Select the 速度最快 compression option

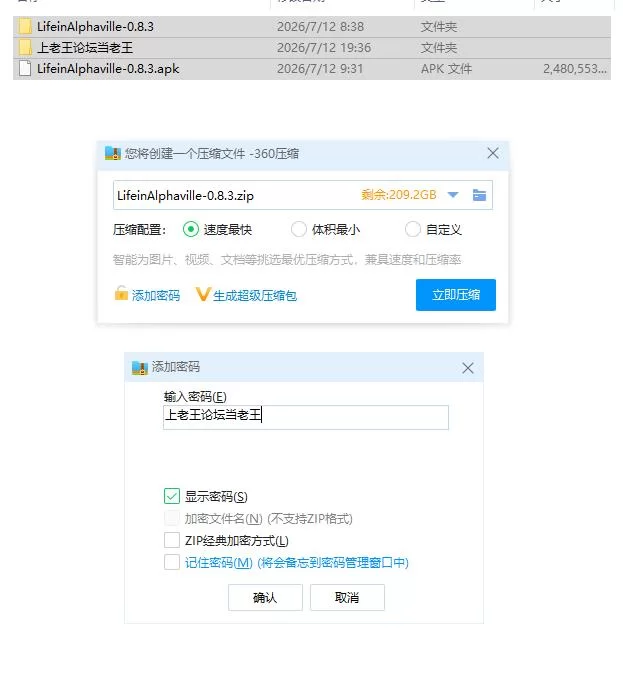pyautogui.click(x=191, y=229)
